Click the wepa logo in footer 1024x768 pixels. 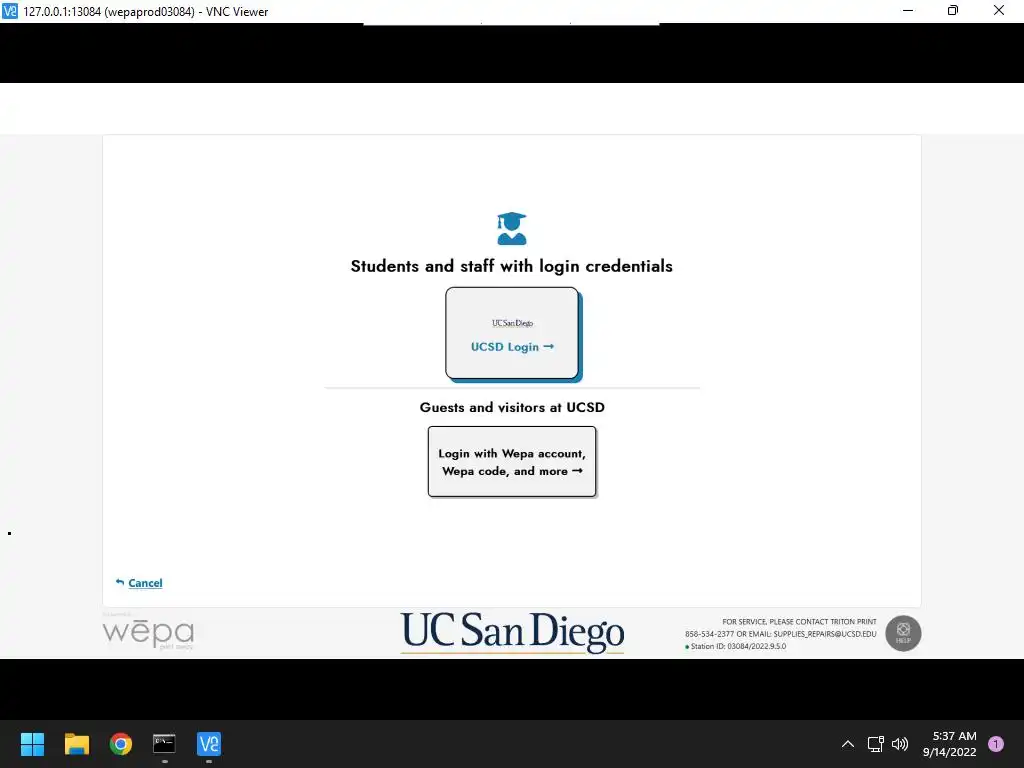click(148, 632)
